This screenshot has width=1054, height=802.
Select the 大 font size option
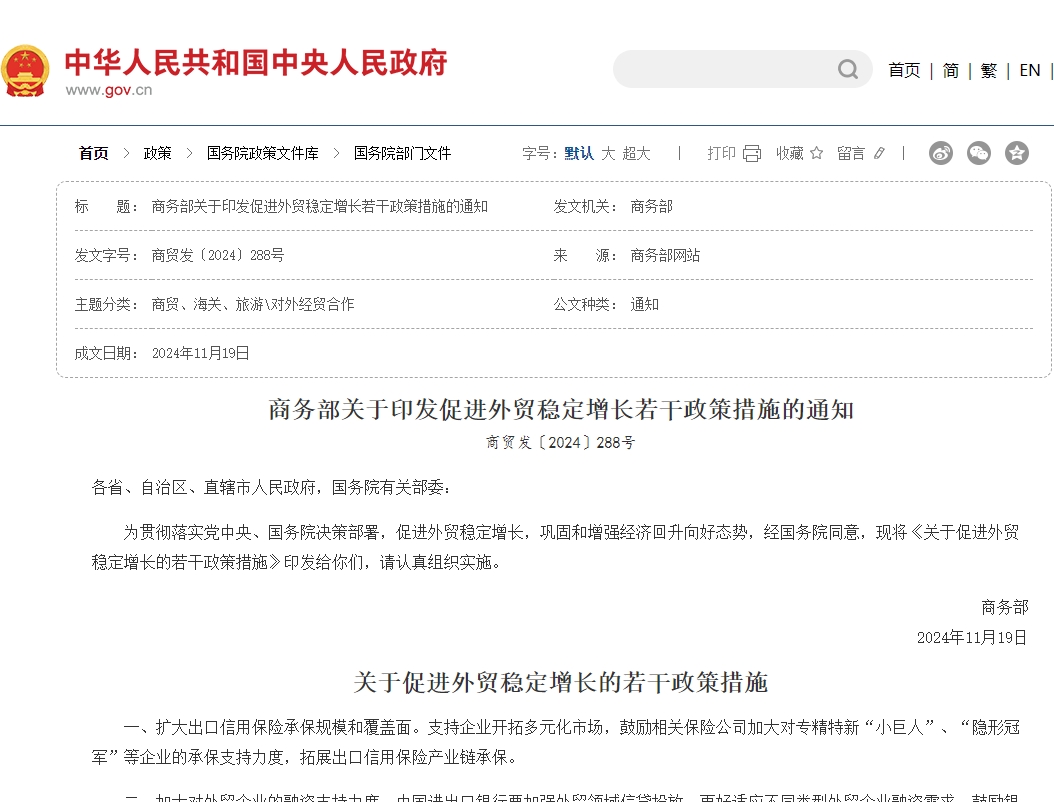click(609, 153)
